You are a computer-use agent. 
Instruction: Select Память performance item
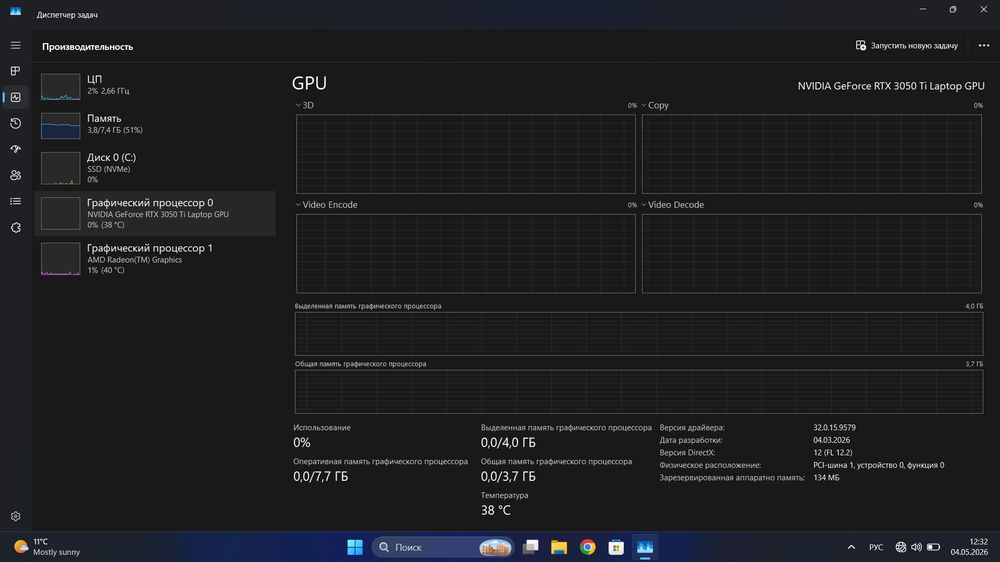point(155,124)
